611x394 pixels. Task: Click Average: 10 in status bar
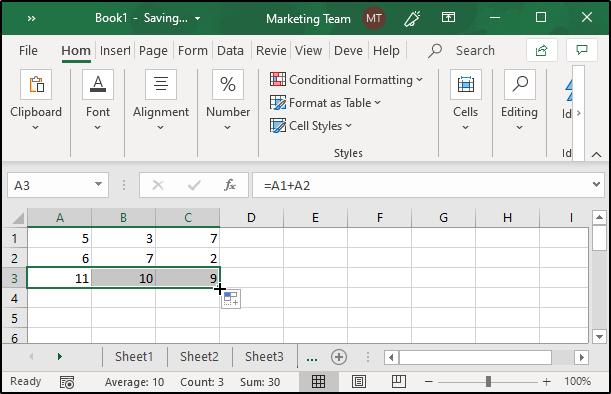134,382
